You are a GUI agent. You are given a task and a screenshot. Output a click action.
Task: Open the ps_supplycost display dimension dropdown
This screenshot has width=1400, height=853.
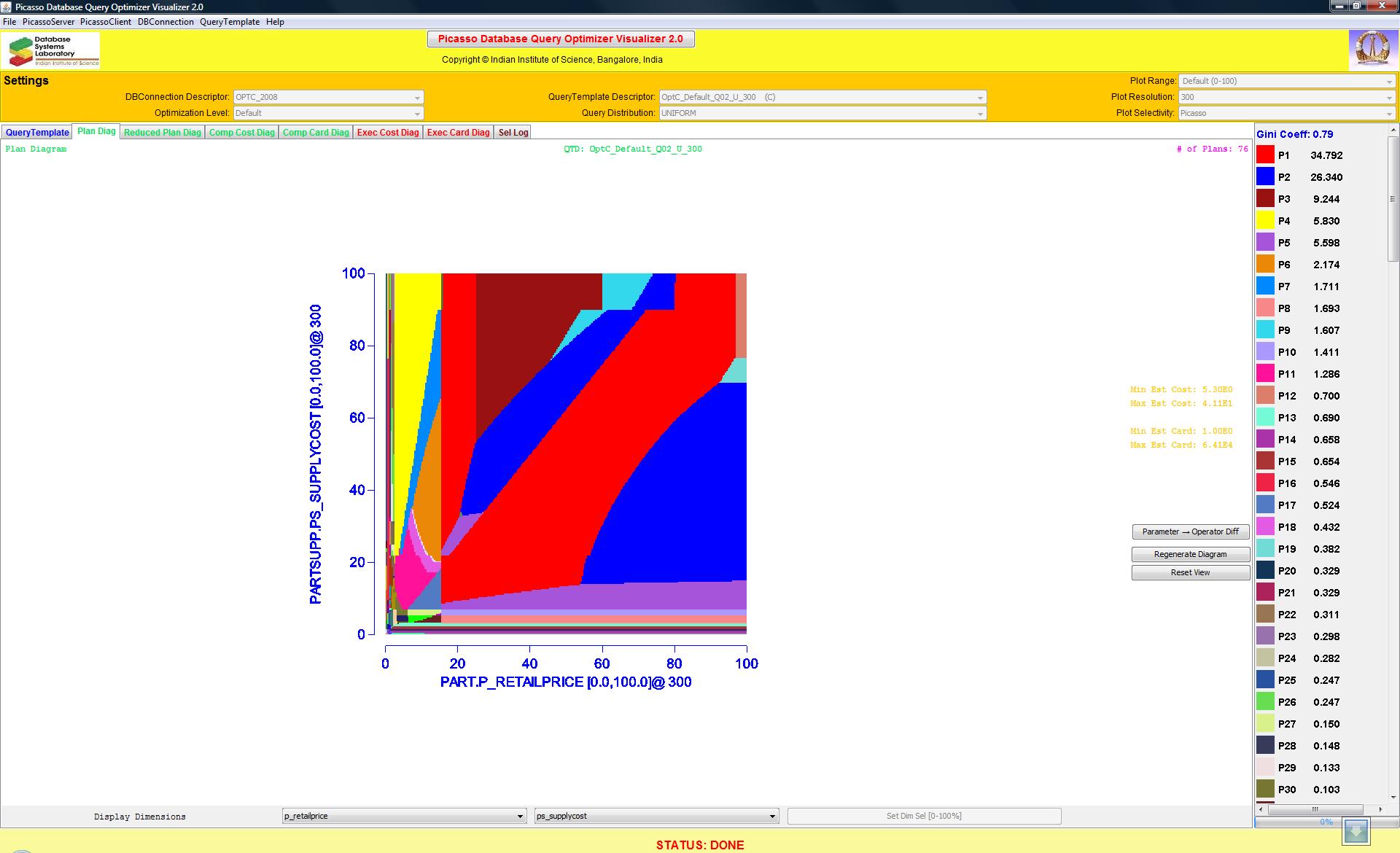pyautogui.click(x=656, y=816)
